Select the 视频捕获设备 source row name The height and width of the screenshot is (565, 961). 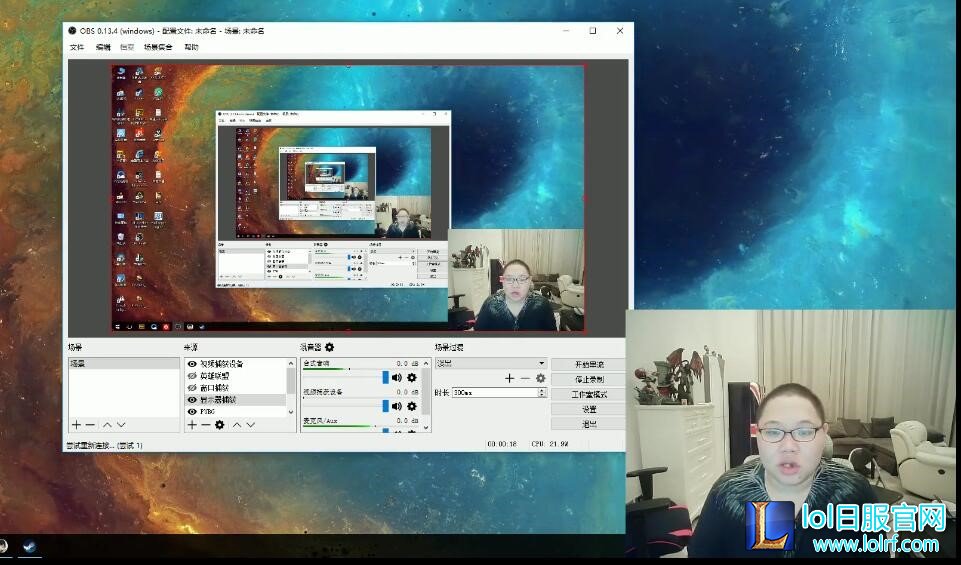point(222,363)
